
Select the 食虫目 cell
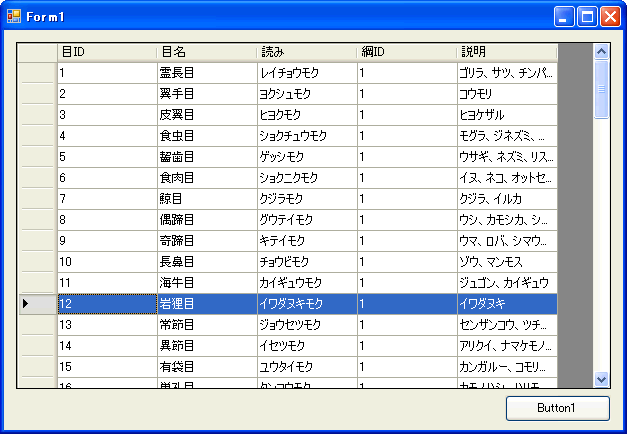click(x=207, y=136)
